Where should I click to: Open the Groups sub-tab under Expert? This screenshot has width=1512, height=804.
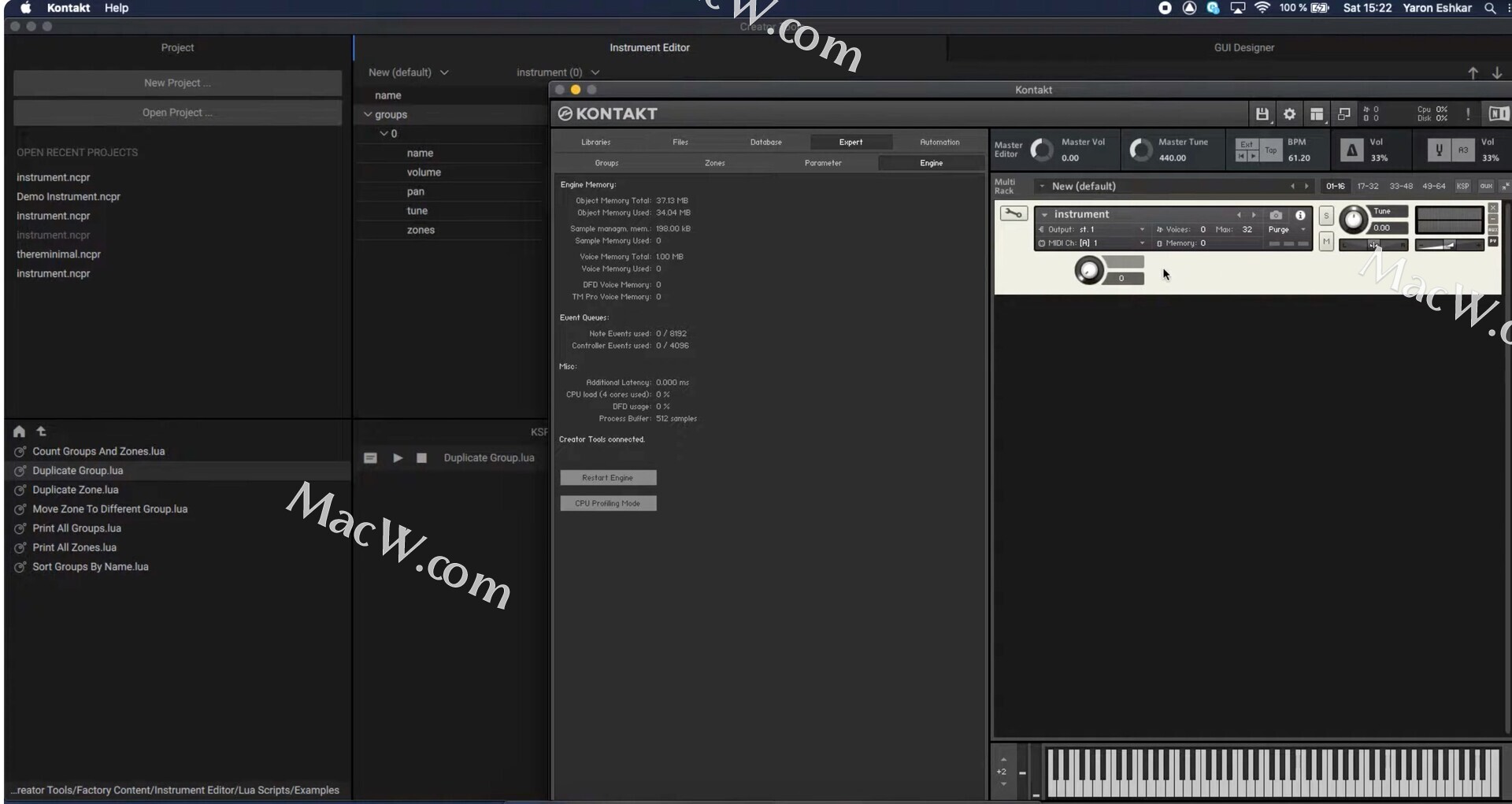click(x=606, y=163)
